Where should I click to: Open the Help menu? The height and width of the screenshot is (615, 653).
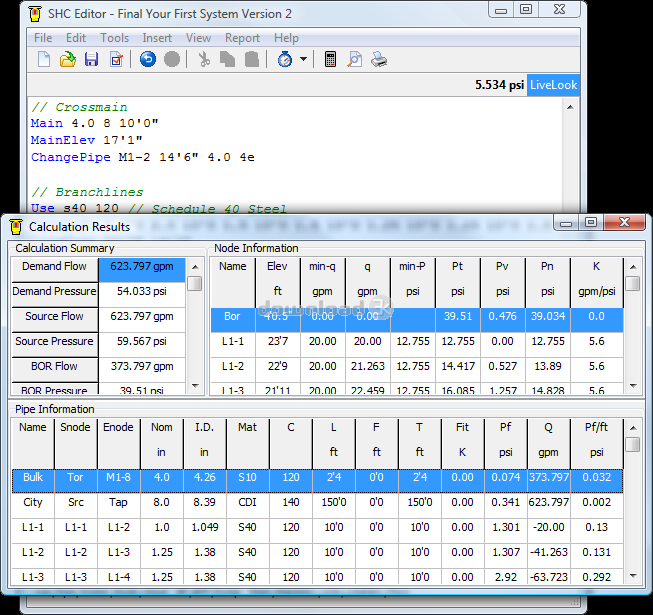point(286,38)
